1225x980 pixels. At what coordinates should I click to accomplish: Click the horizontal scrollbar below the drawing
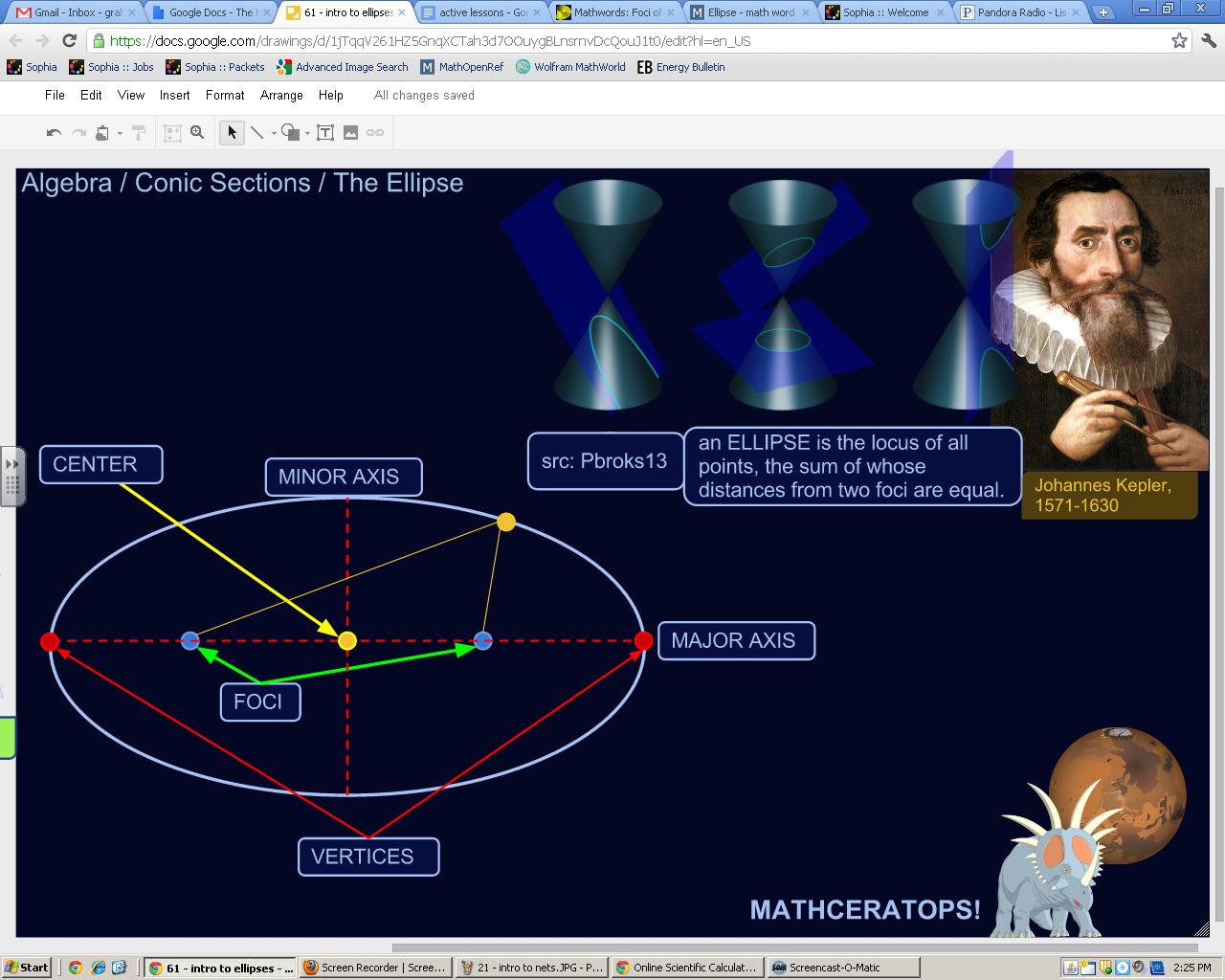click(794, 947)
